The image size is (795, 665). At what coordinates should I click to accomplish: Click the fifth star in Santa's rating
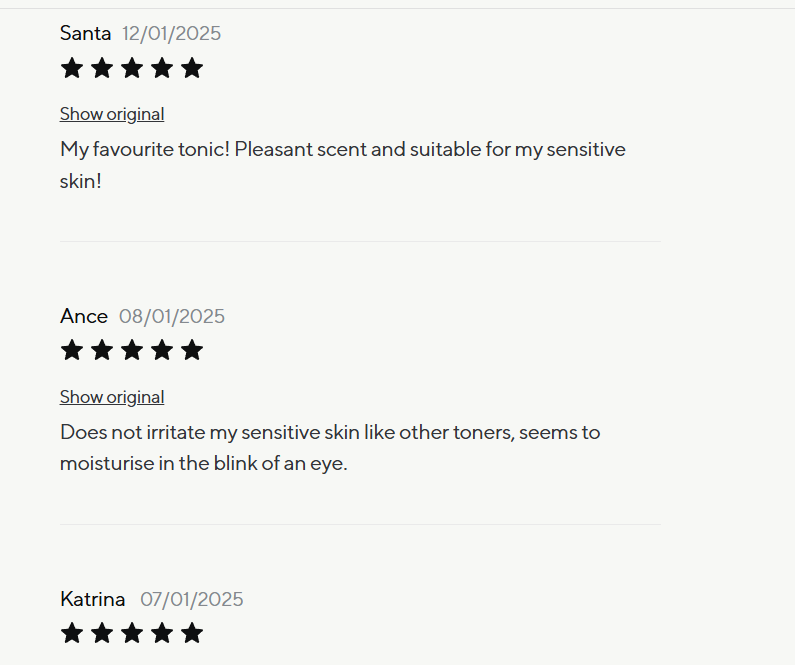click(x=192, y=68)
